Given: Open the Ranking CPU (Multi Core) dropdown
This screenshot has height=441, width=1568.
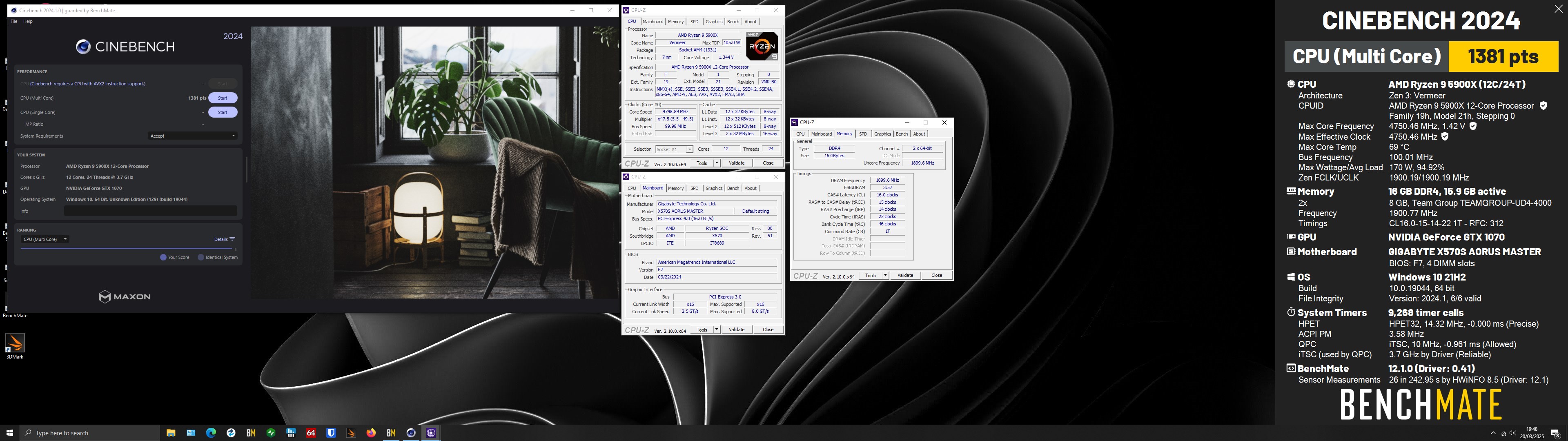Looking at the screenshot, I should pyautogui.click(x=45, y=239).
